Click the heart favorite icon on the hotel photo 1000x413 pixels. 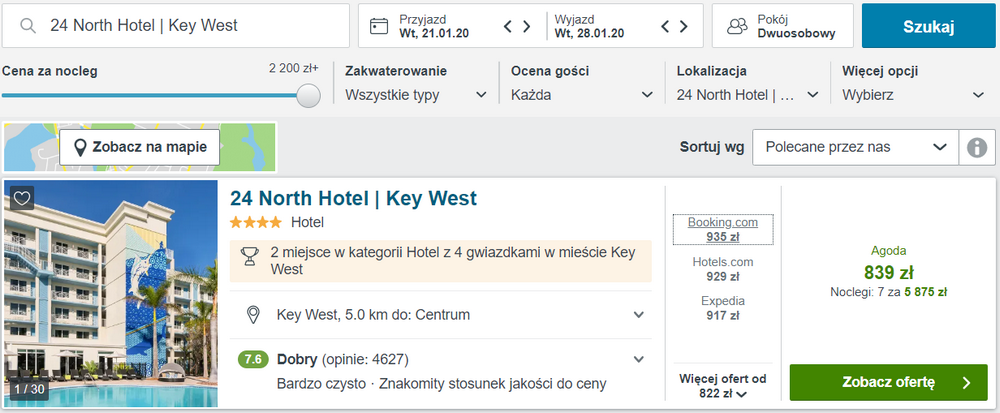[22, 198]
